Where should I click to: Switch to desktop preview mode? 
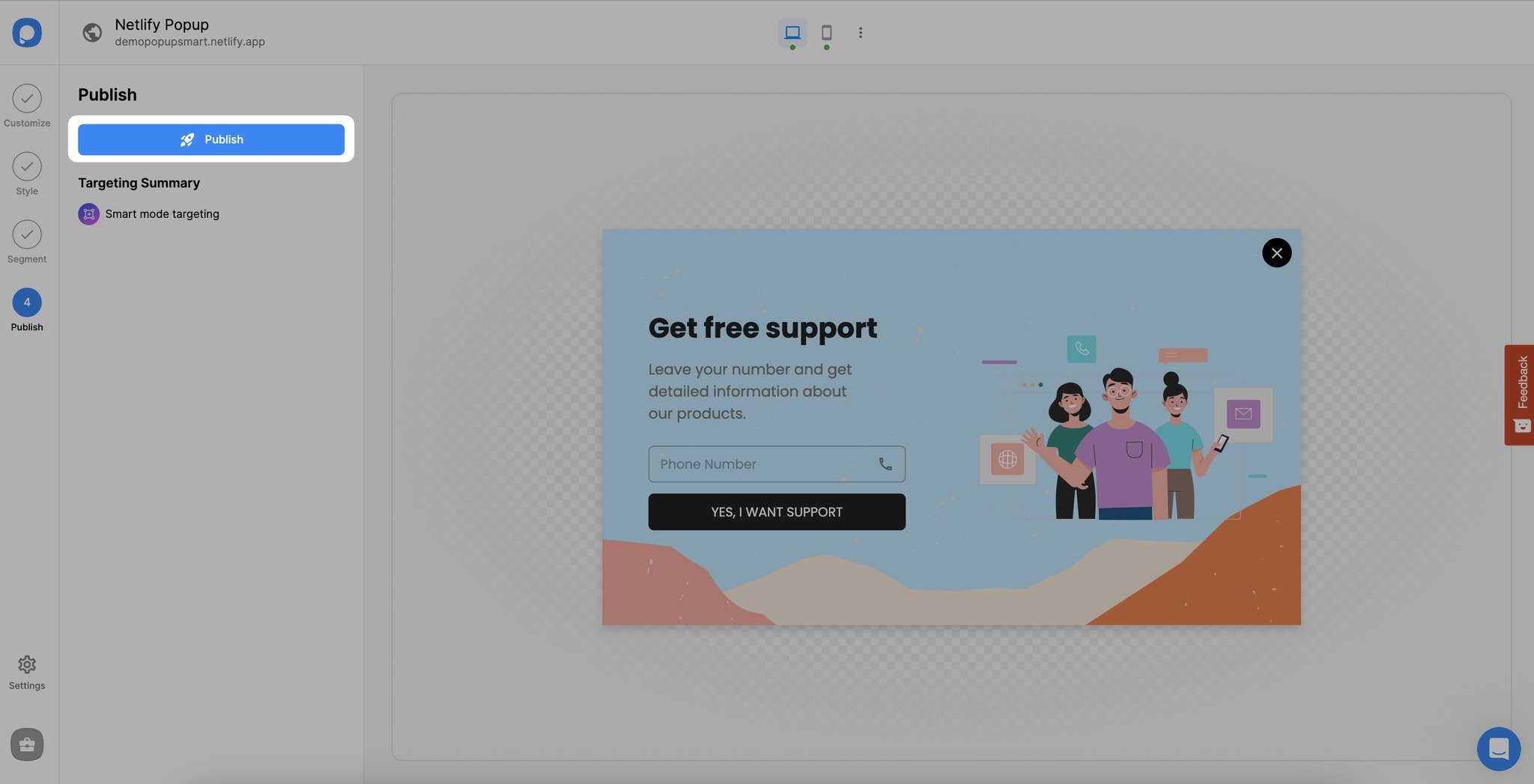792,32
